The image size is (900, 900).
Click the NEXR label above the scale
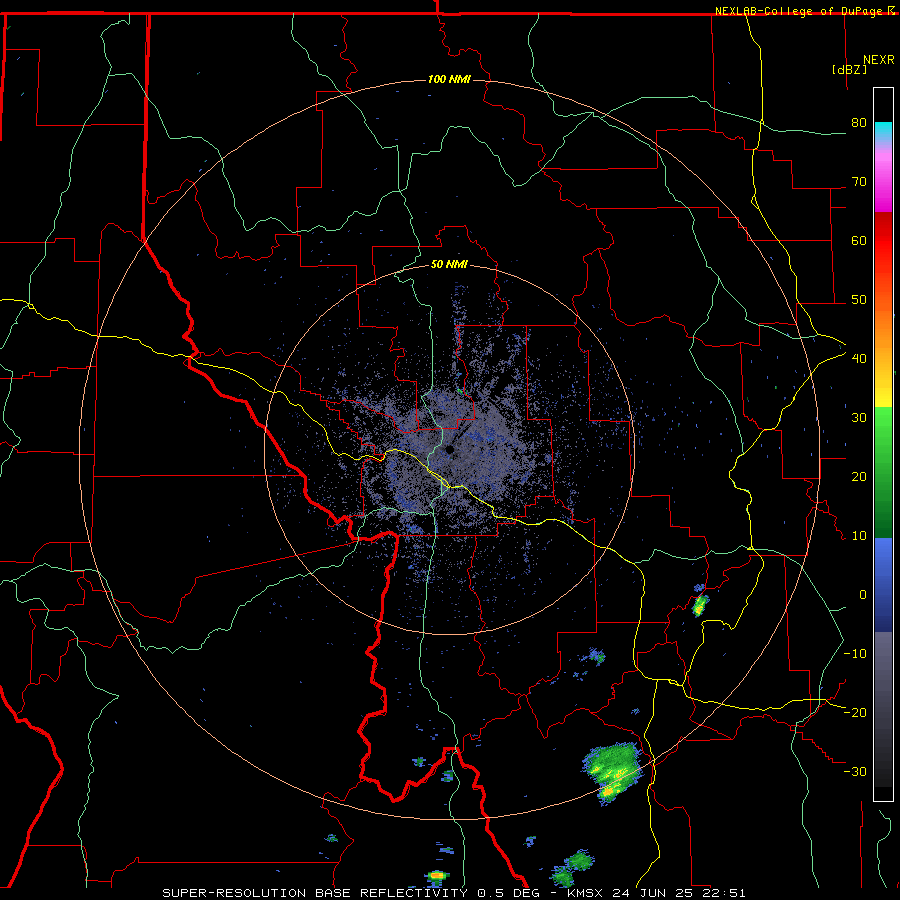point(879,60)
